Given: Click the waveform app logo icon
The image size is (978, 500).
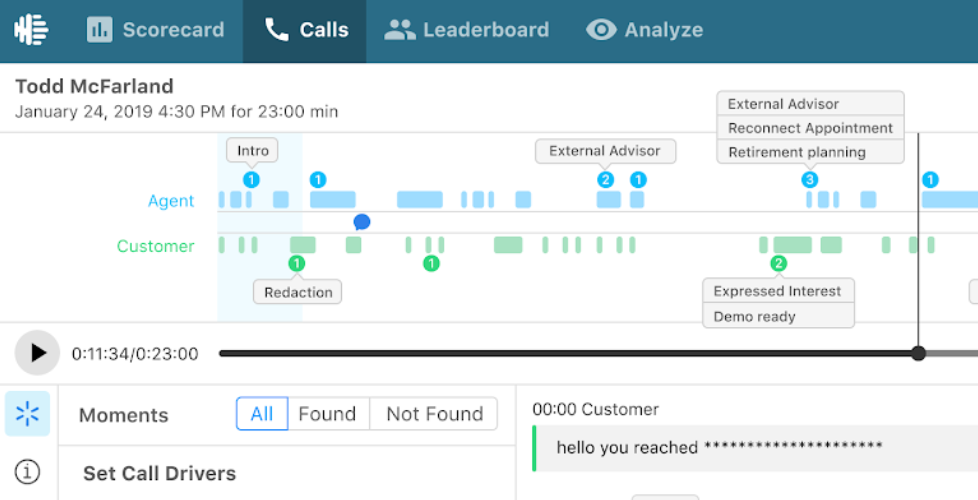Looking at the screenshot, I should coord(31,29).
